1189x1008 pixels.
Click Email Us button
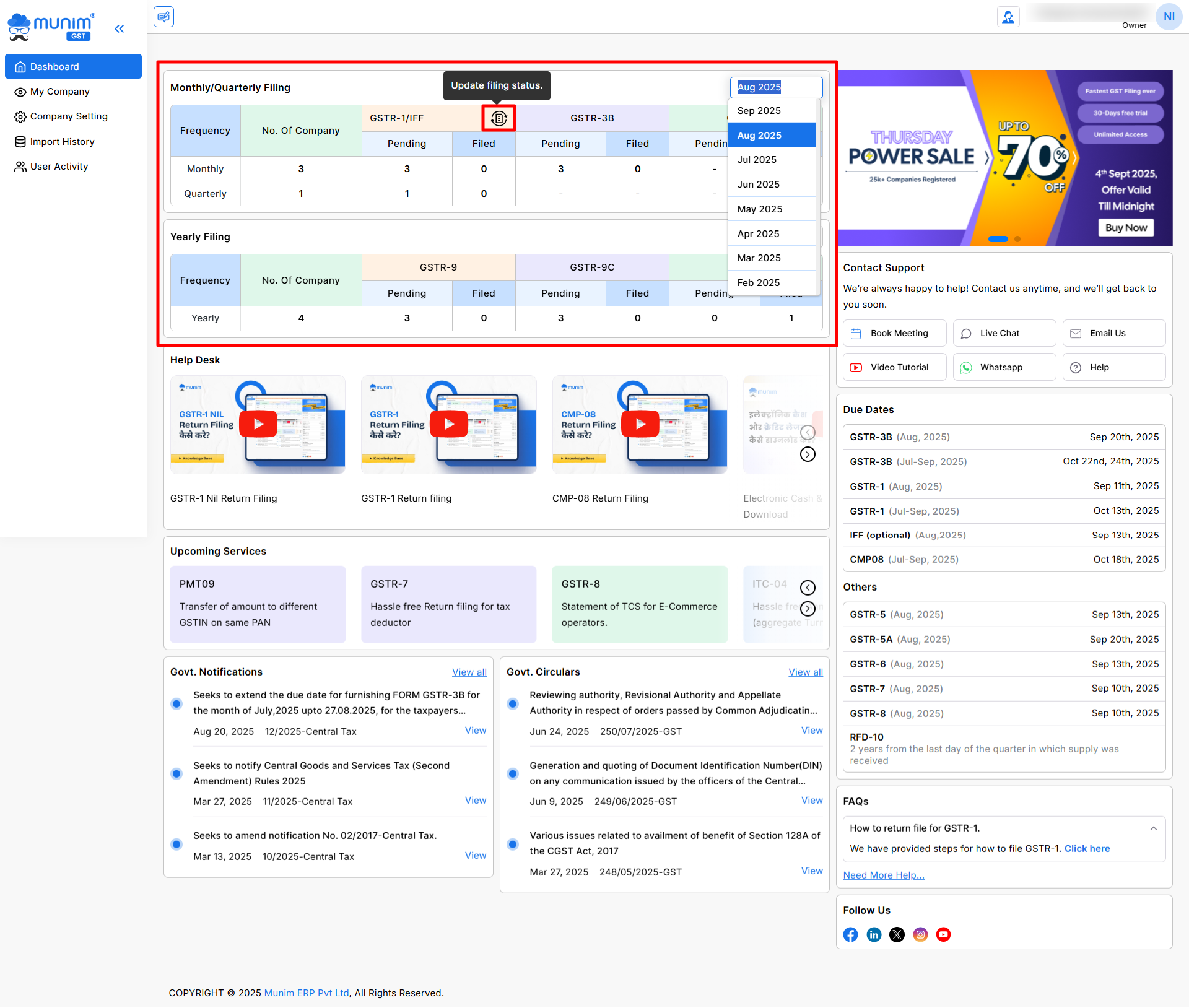(x=1113, y=333)
